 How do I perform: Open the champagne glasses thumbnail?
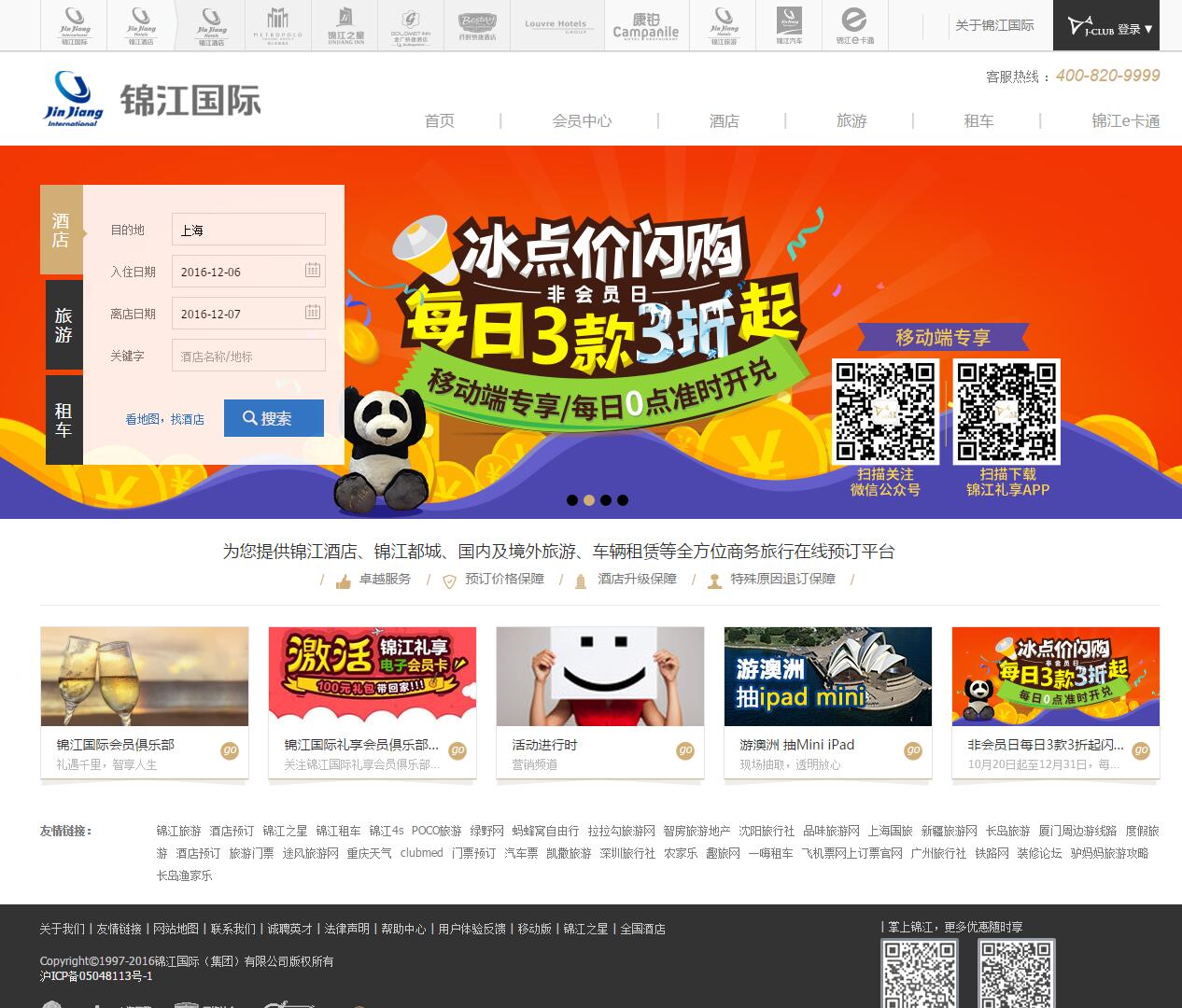point(145,677)
